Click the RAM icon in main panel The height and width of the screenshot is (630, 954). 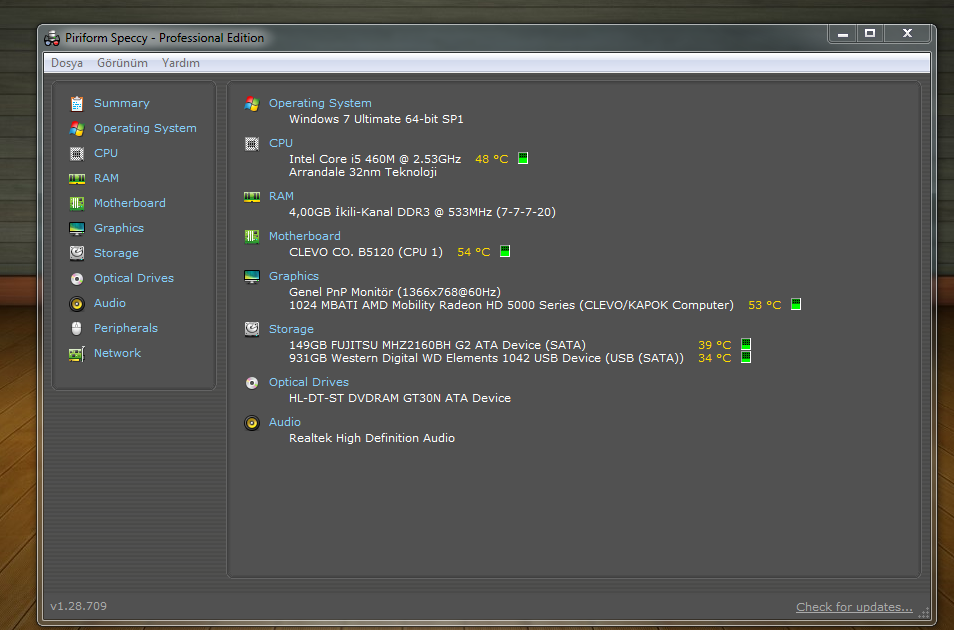tap(252, 197)
